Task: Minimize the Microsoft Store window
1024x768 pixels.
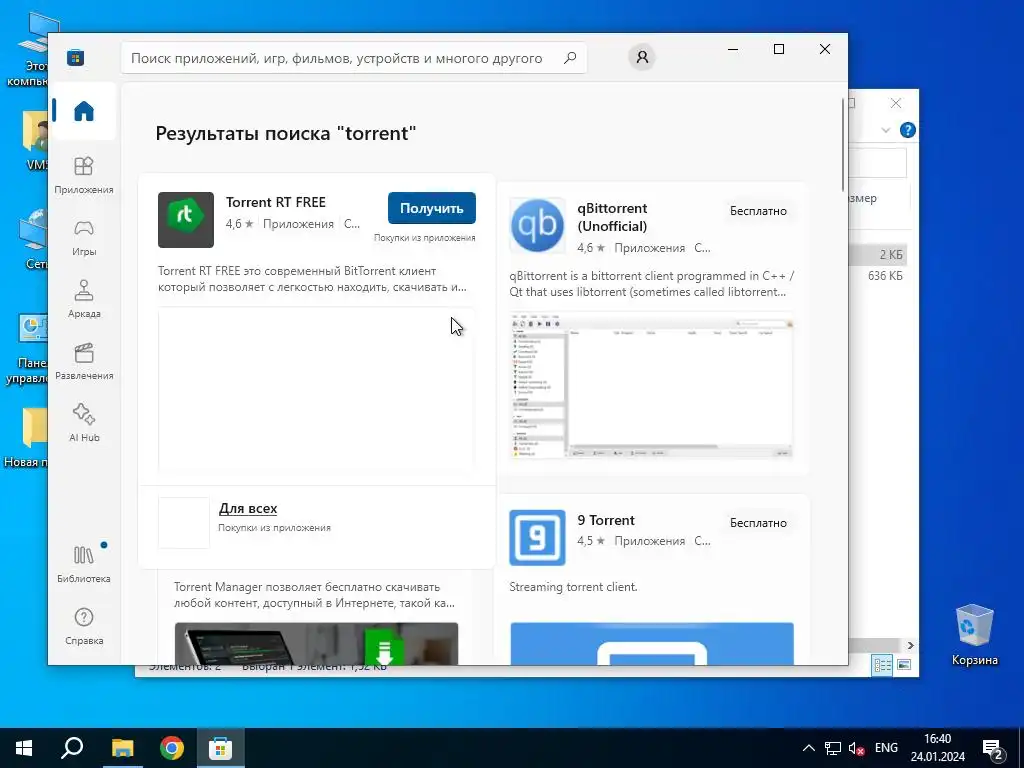Action: point(733,49)
